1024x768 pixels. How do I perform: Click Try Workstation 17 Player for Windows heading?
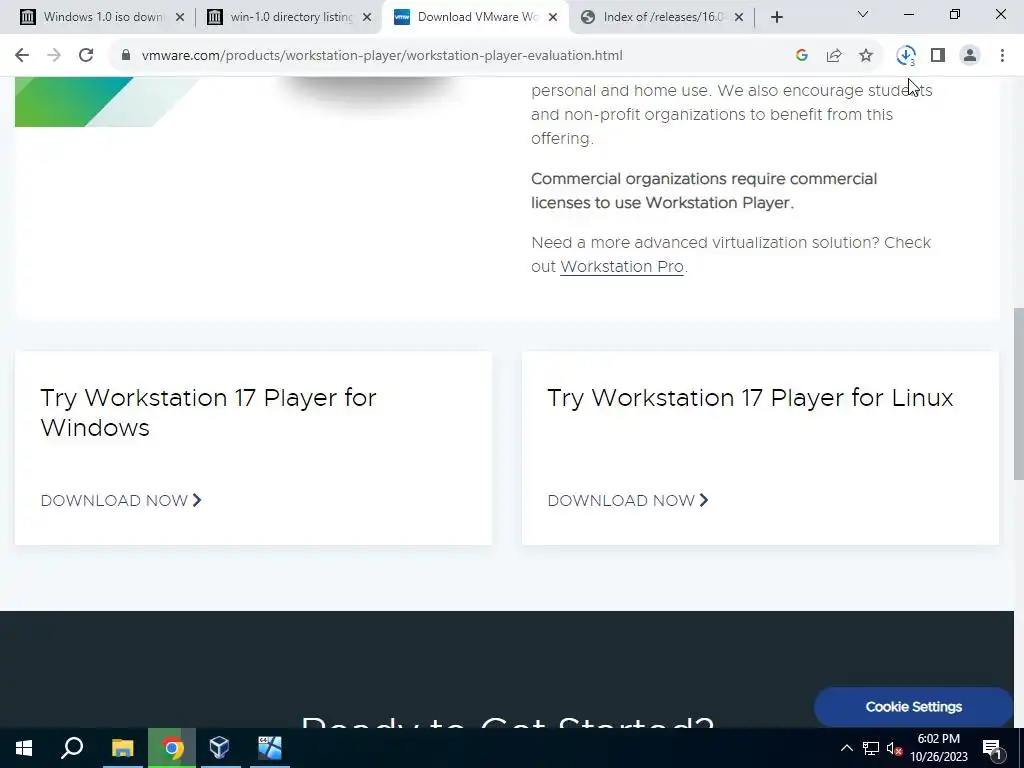(208, 412)
